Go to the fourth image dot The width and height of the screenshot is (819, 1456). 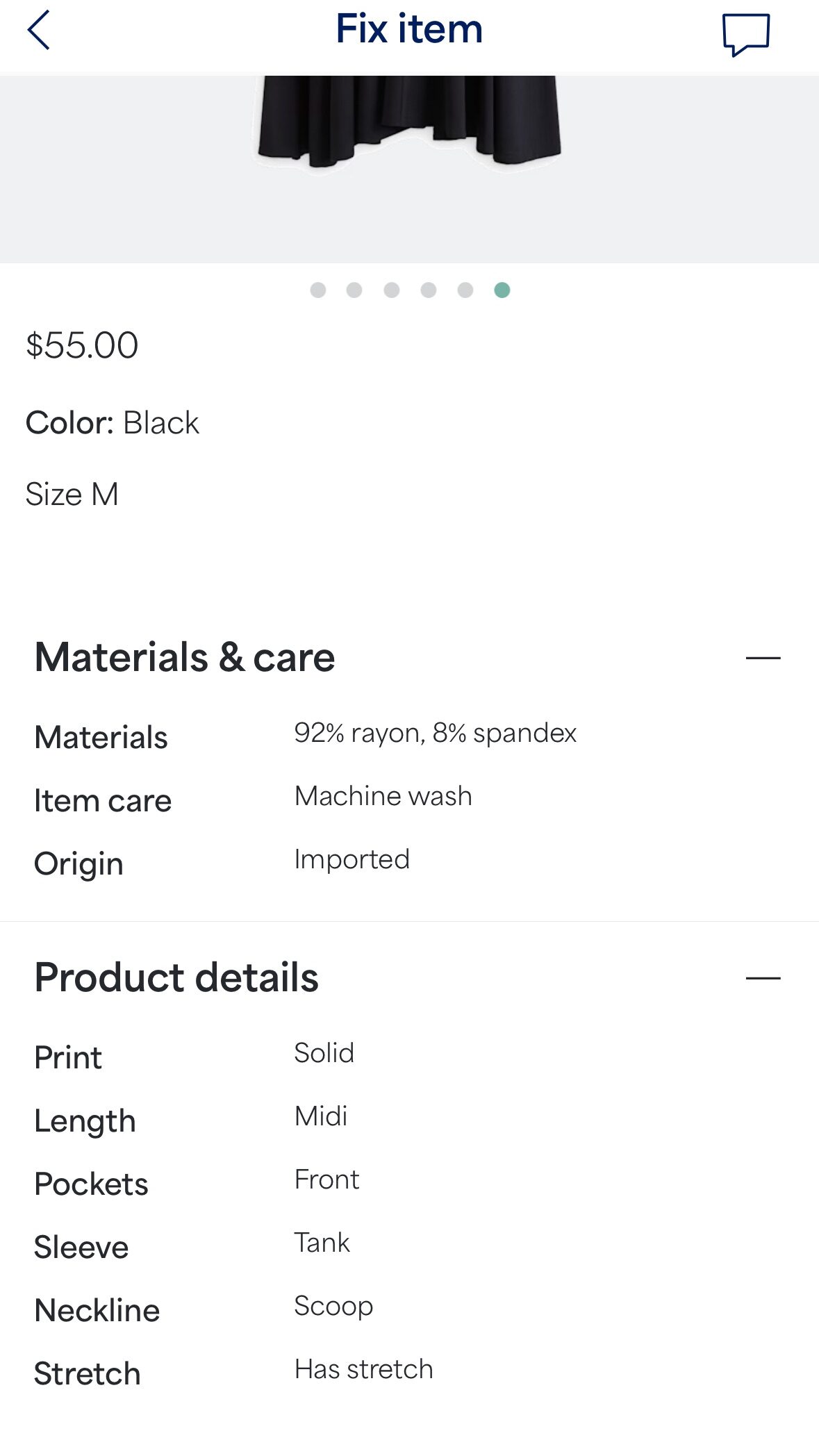(429, 290)
